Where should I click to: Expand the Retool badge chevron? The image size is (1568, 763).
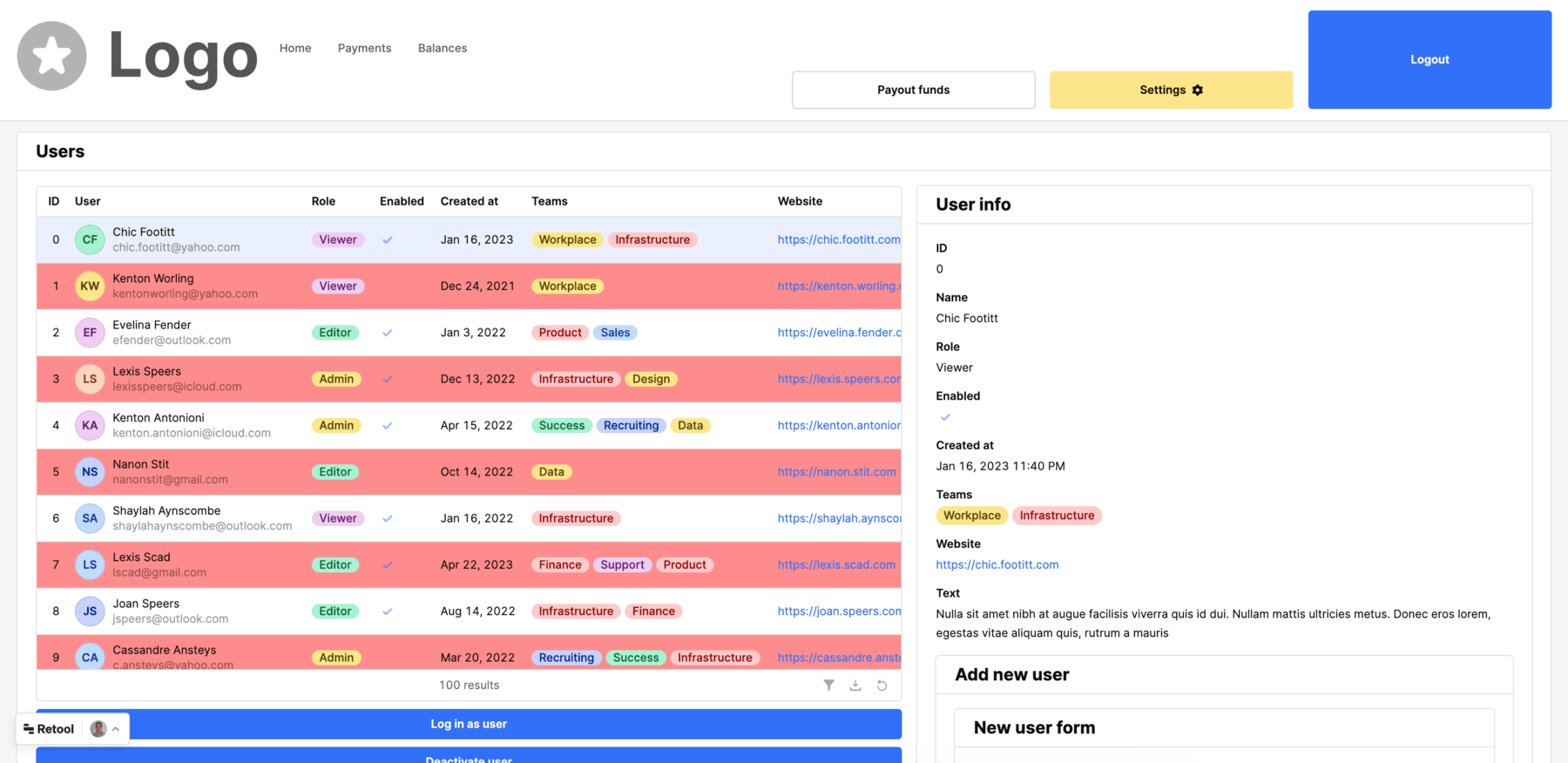click(116, 729)
